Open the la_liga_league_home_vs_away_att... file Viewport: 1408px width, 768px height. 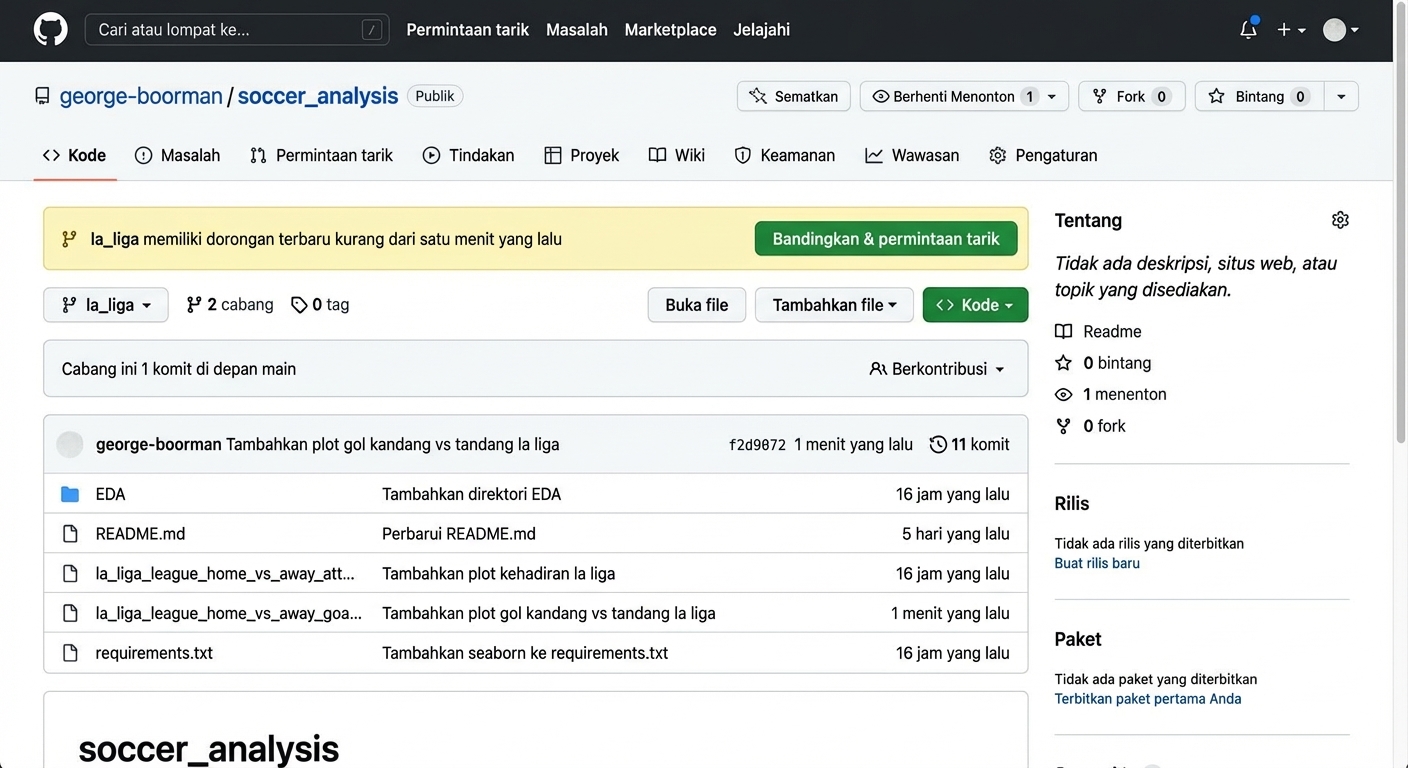[x=225, y=574]
